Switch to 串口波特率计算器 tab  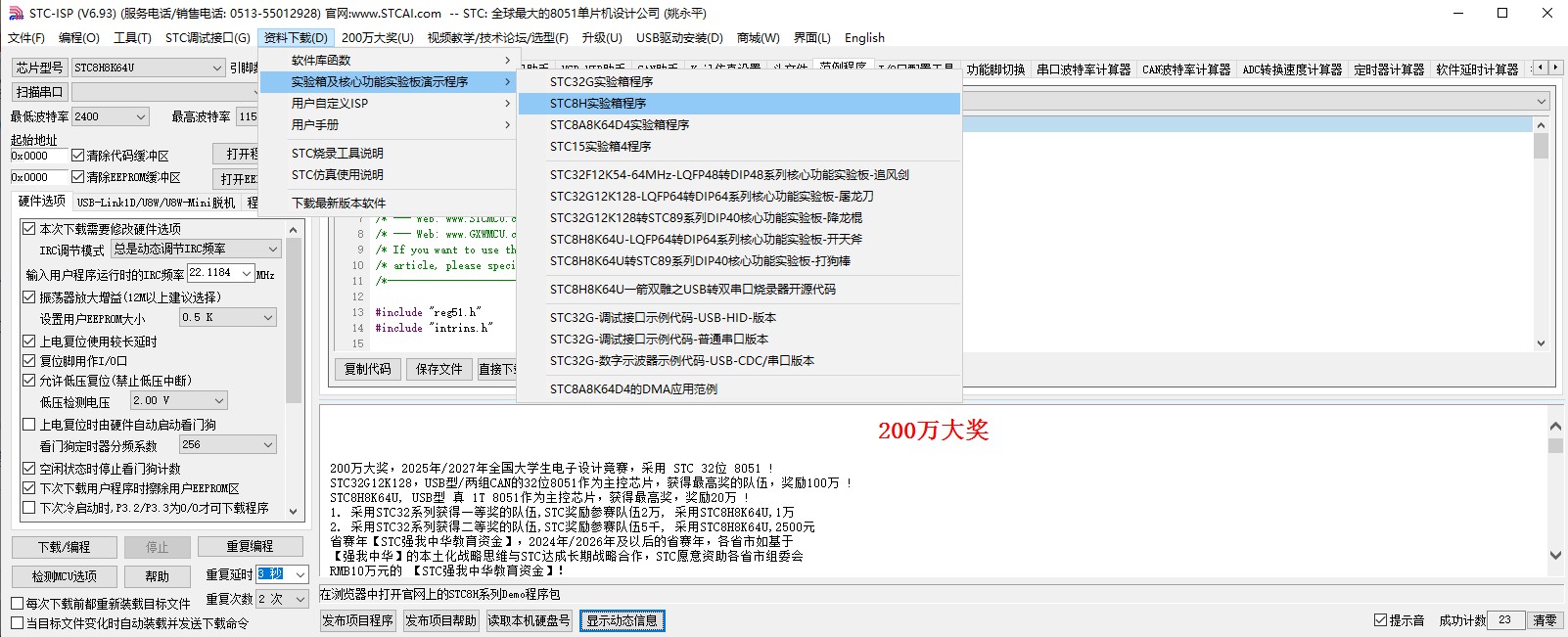(1084, 69)
